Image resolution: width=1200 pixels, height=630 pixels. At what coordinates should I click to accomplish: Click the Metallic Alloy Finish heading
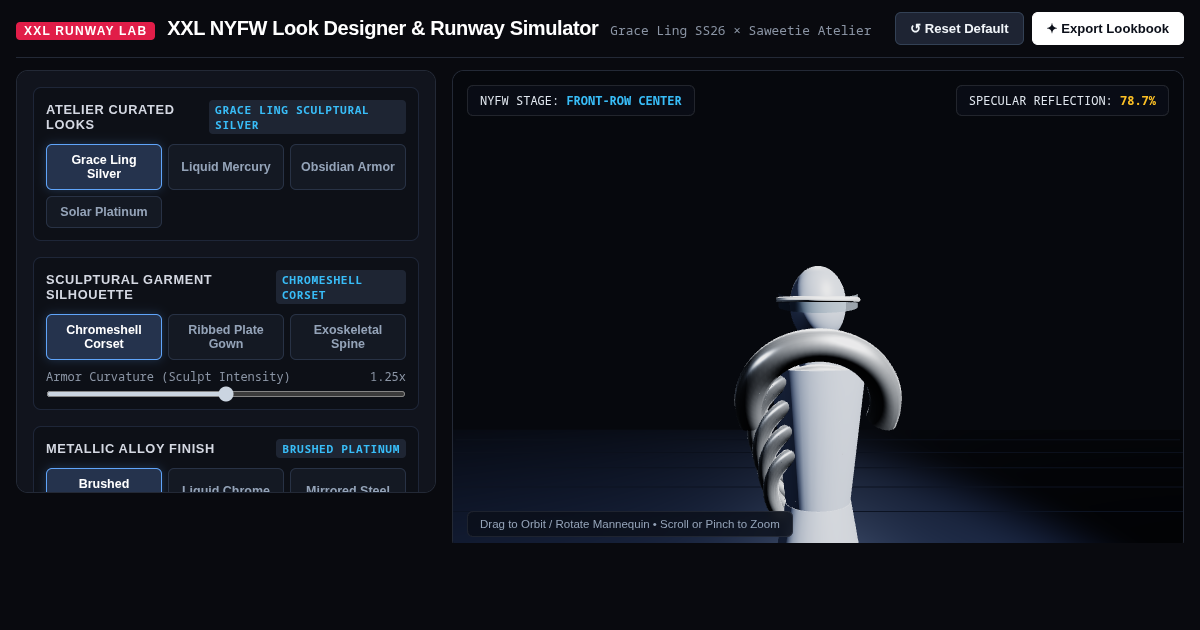pos(130,449)
